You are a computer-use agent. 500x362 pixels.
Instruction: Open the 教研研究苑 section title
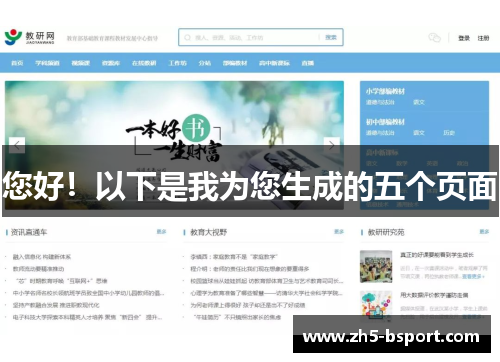[386, 232]
